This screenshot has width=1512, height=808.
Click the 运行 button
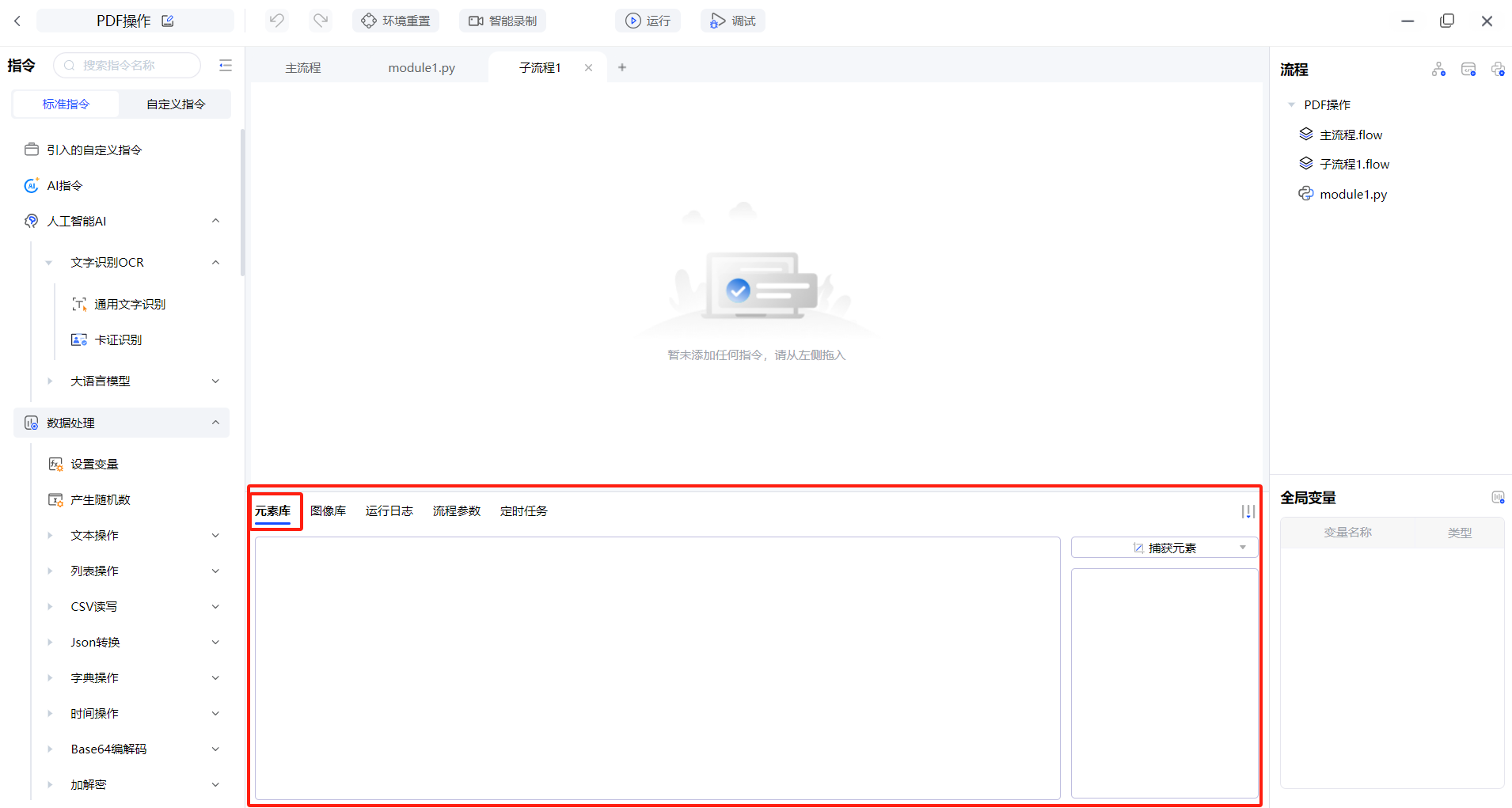pyautogui.click(x=648, y=21)
